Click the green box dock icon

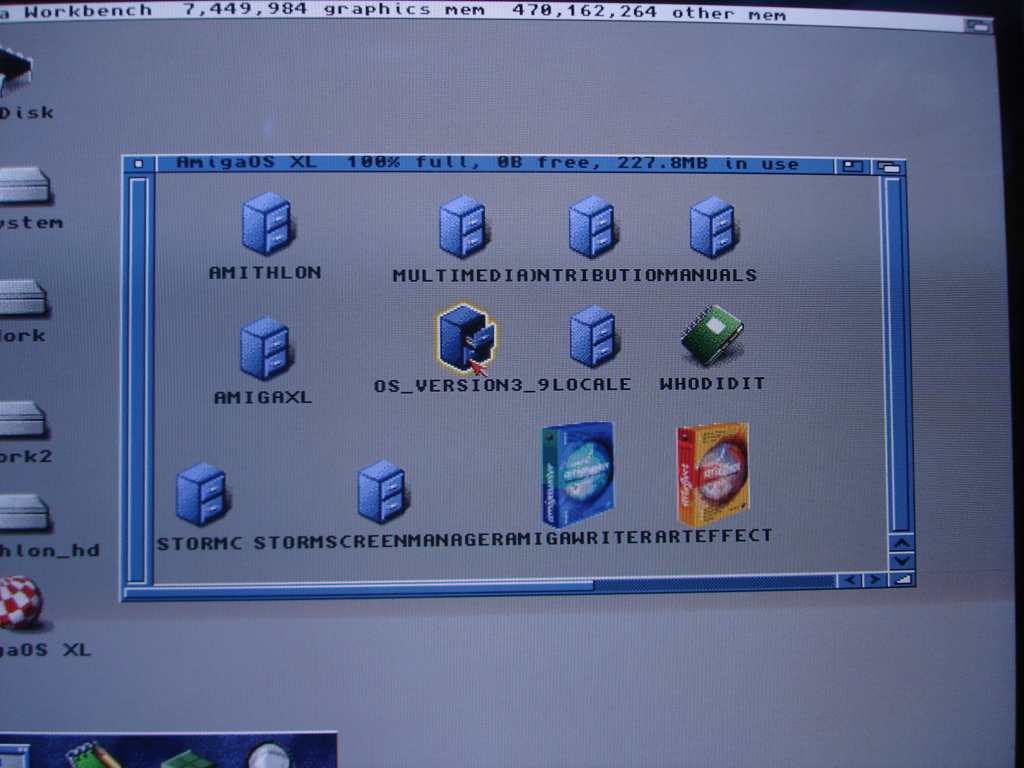[189, 759]
